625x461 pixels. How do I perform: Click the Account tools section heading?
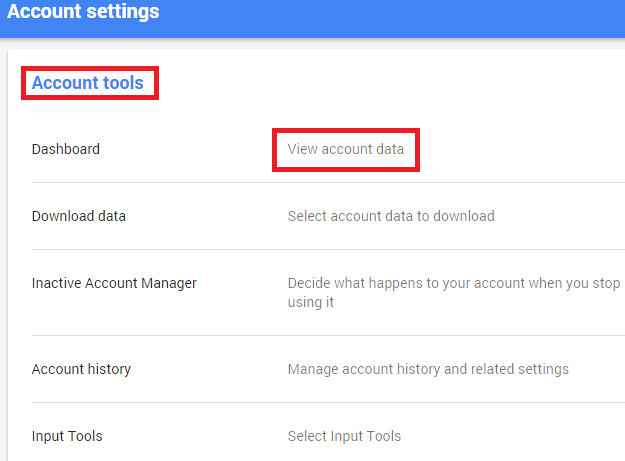click(88, 83)
